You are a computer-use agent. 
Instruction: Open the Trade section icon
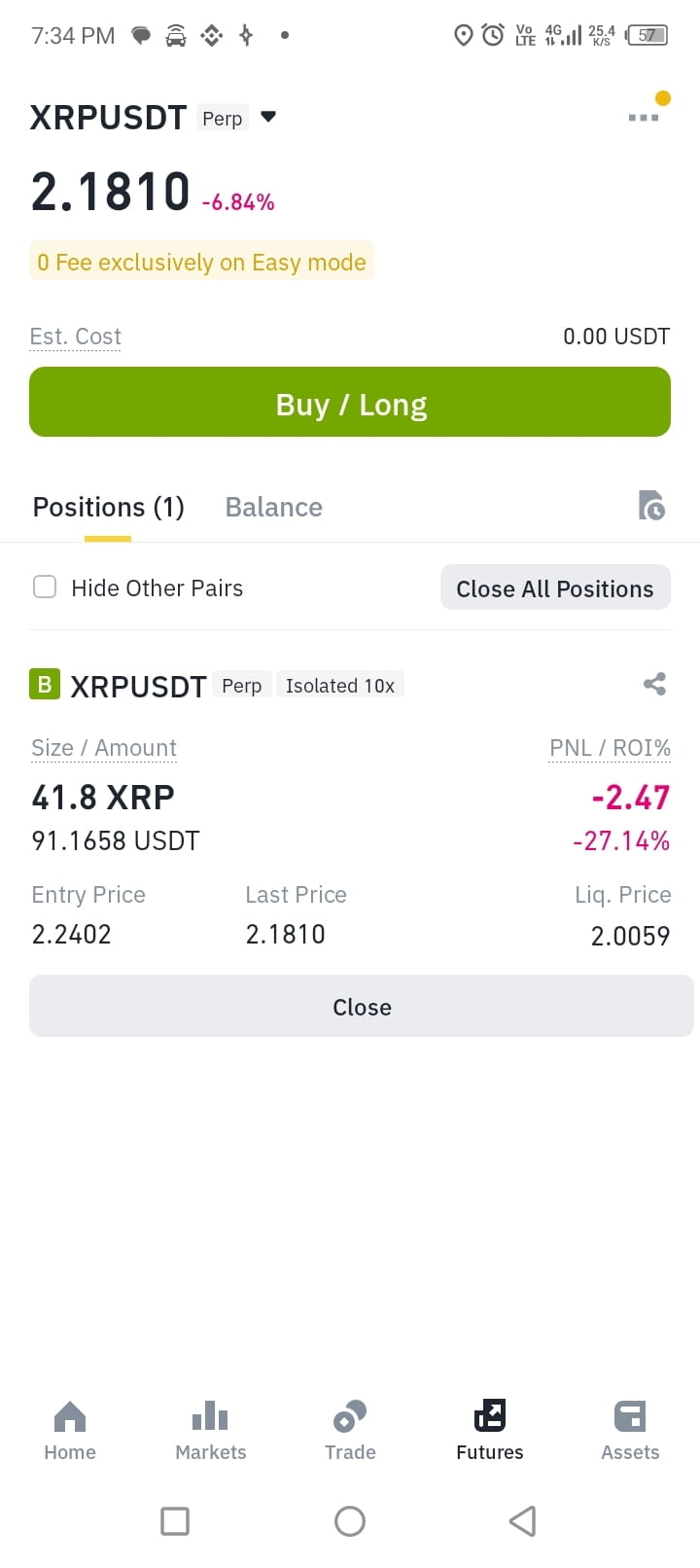[350, 1416]
